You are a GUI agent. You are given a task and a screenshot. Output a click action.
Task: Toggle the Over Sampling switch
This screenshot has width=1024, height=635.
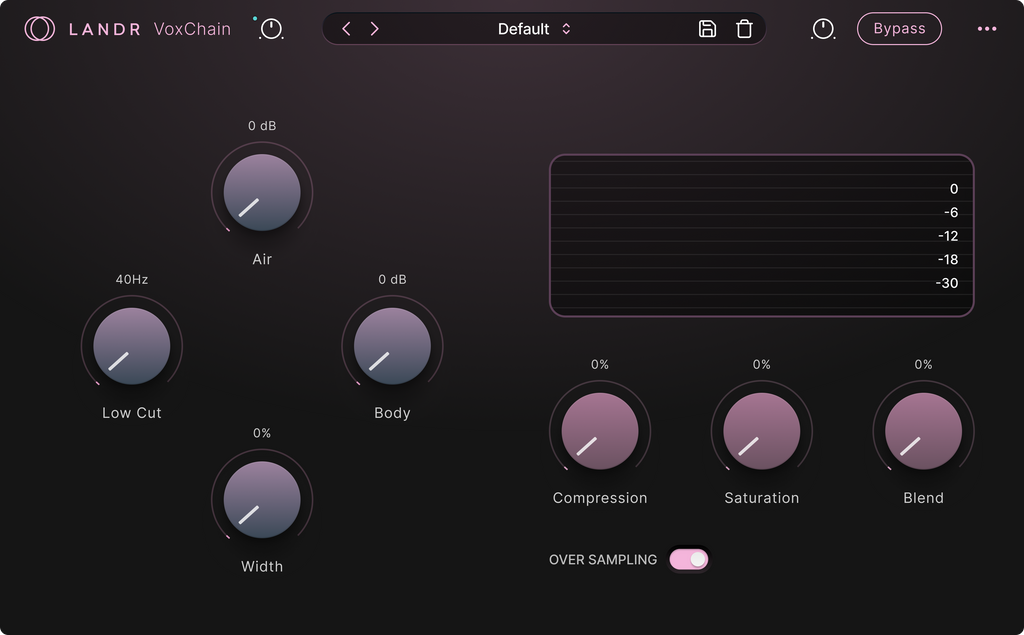click(x=688, y=559)
